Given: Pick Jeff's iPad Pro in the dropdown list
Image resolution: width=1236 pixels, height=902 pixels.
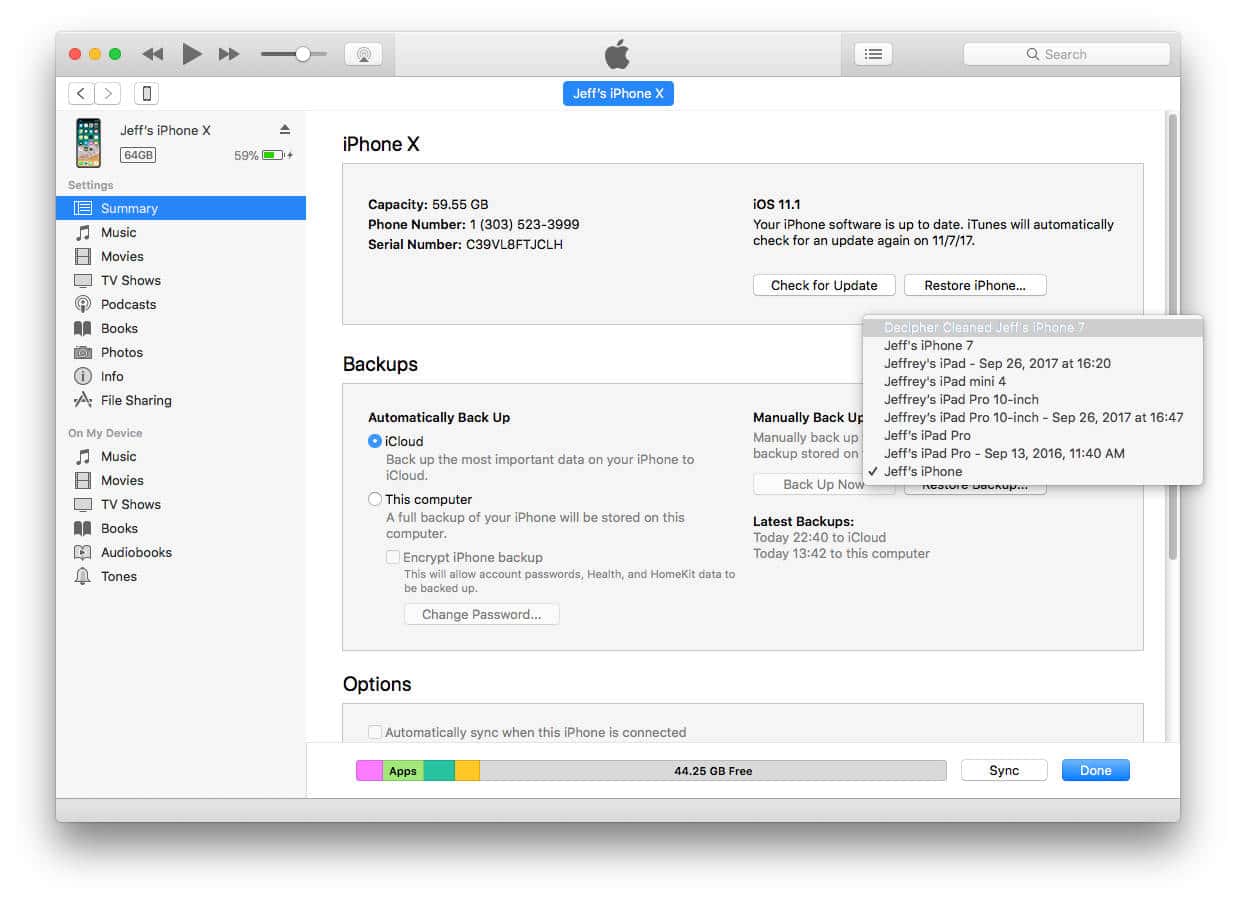Looking at the screenshot, I should pyautogui.click(x=927, y=435).
